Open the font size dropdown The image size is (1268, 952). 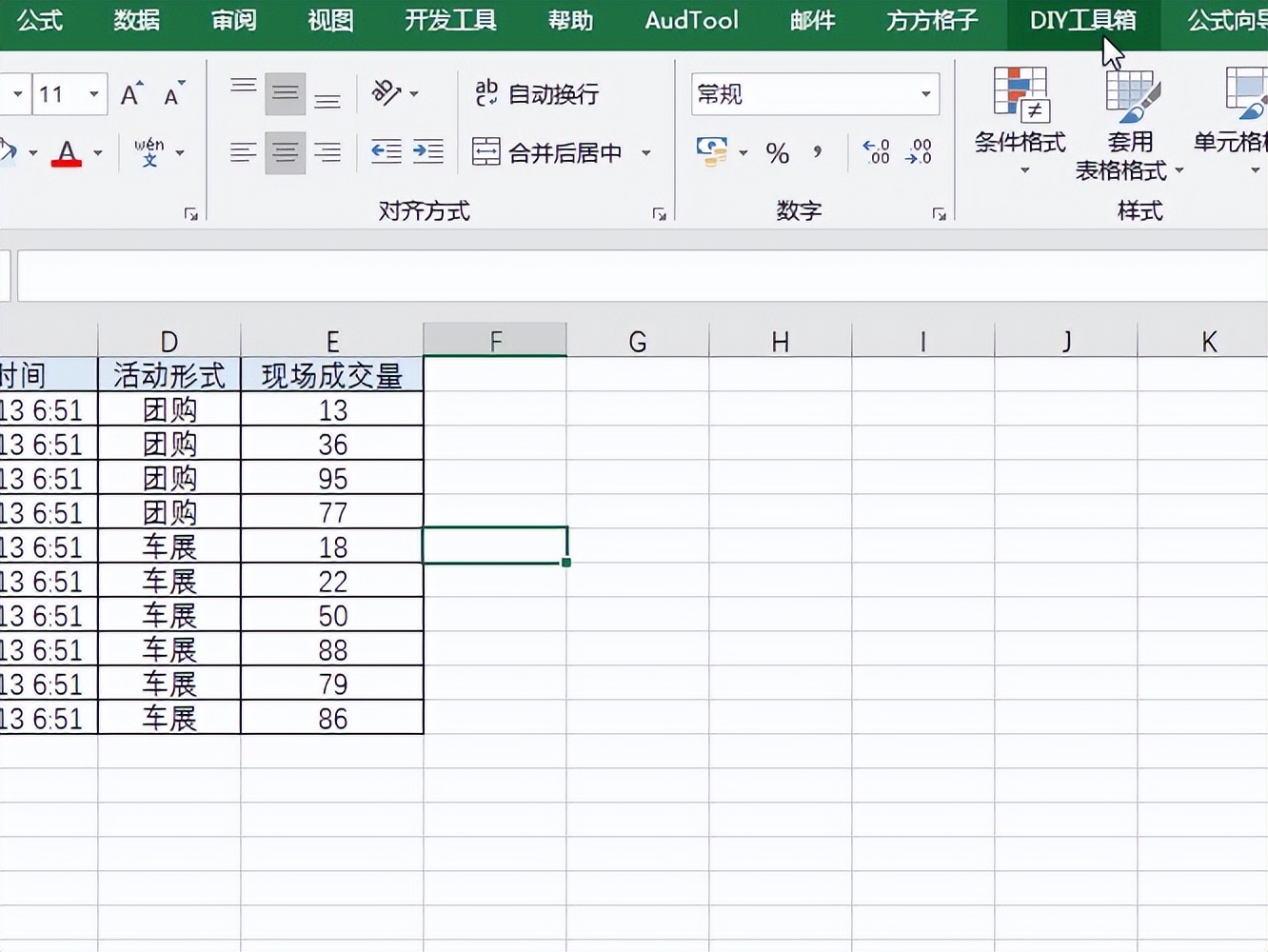click(x=93, y=94)
